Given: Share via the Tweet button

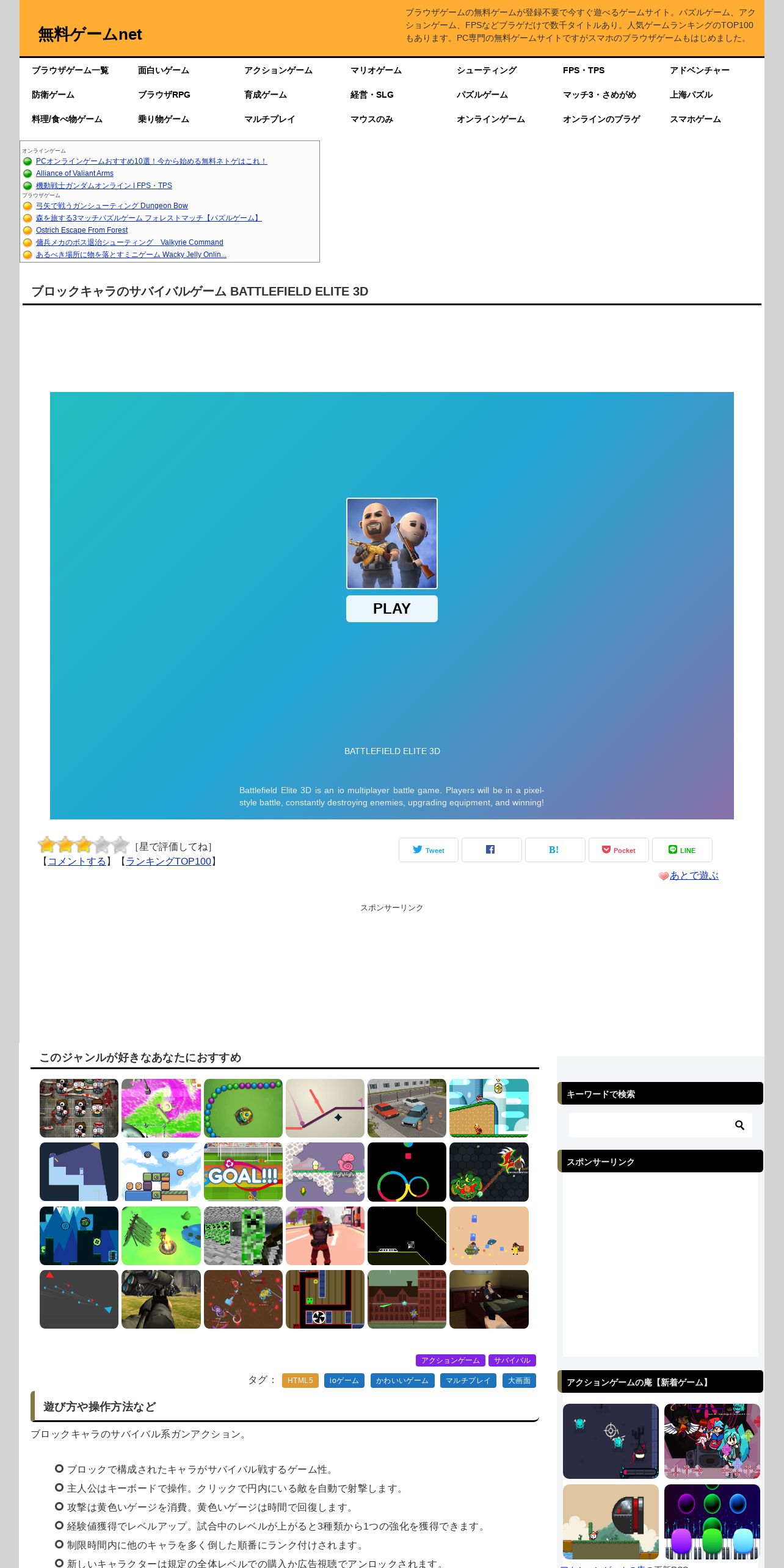Looking at the screenshot, I should click(429, 850).
